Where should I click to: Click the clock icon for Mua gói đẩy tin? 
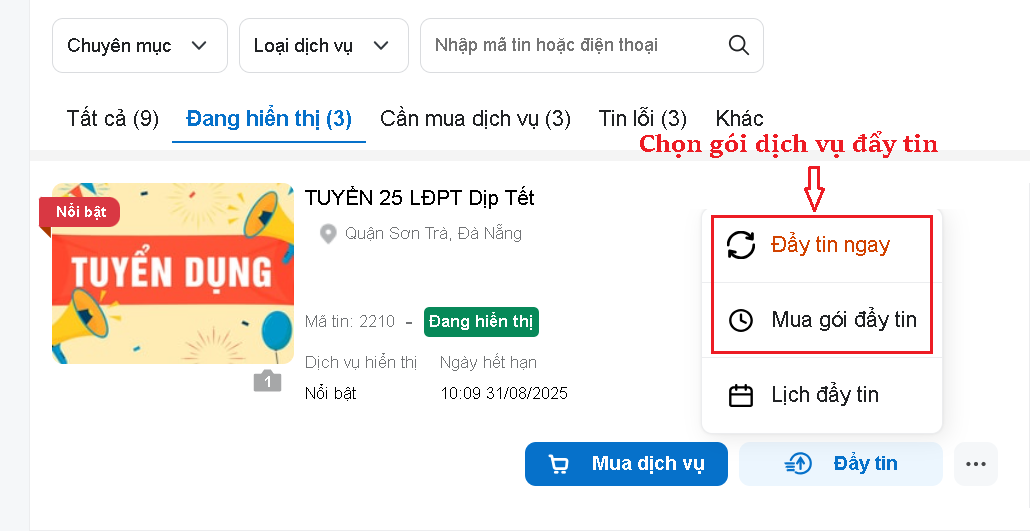click(741, 320)
